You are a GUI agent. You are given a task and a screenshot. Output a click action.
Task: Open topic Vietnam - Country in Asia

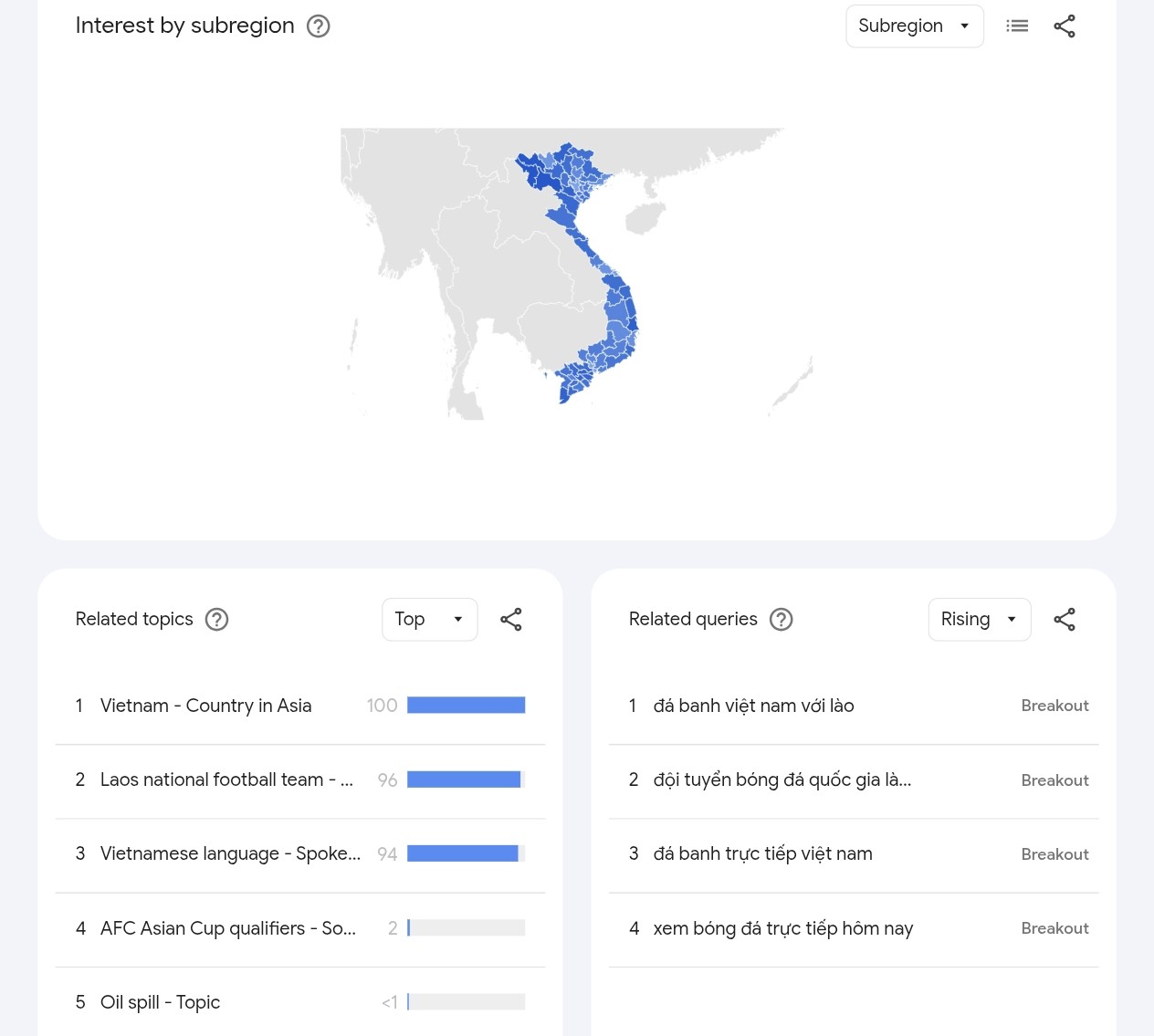205,706
